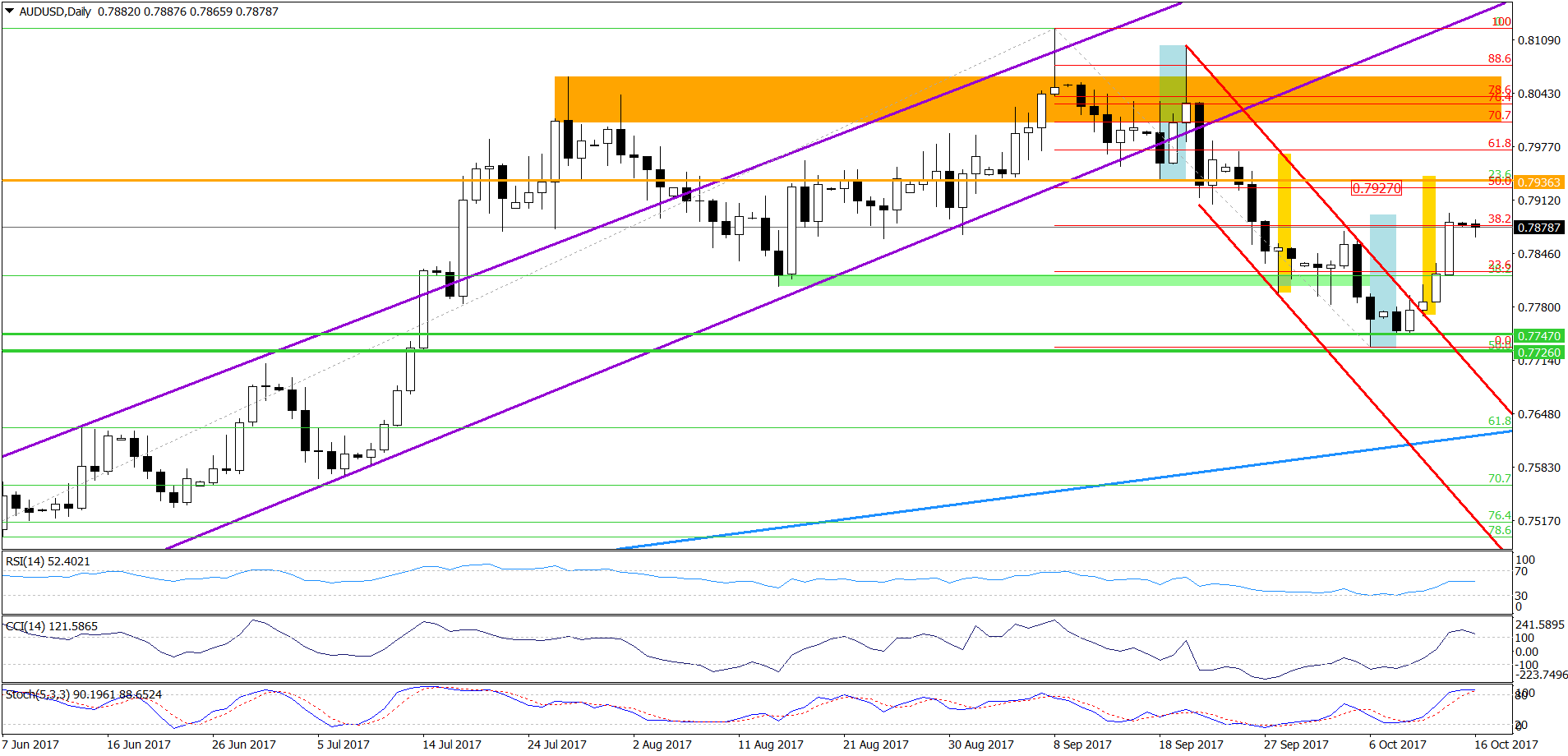Open the chart menu triangle beside AUDUSD,Daily
The width and height of the screenshot is (1568, 756).
coord(9,12)
